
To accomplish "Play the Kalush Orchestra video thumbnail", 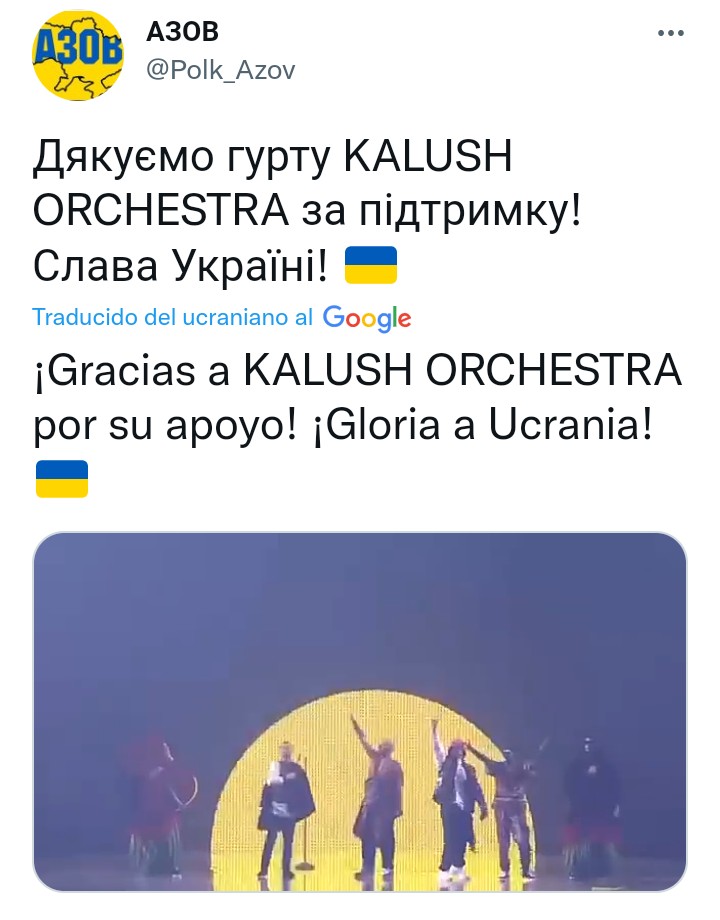I will pyautogui.click(x=360, y=712).
